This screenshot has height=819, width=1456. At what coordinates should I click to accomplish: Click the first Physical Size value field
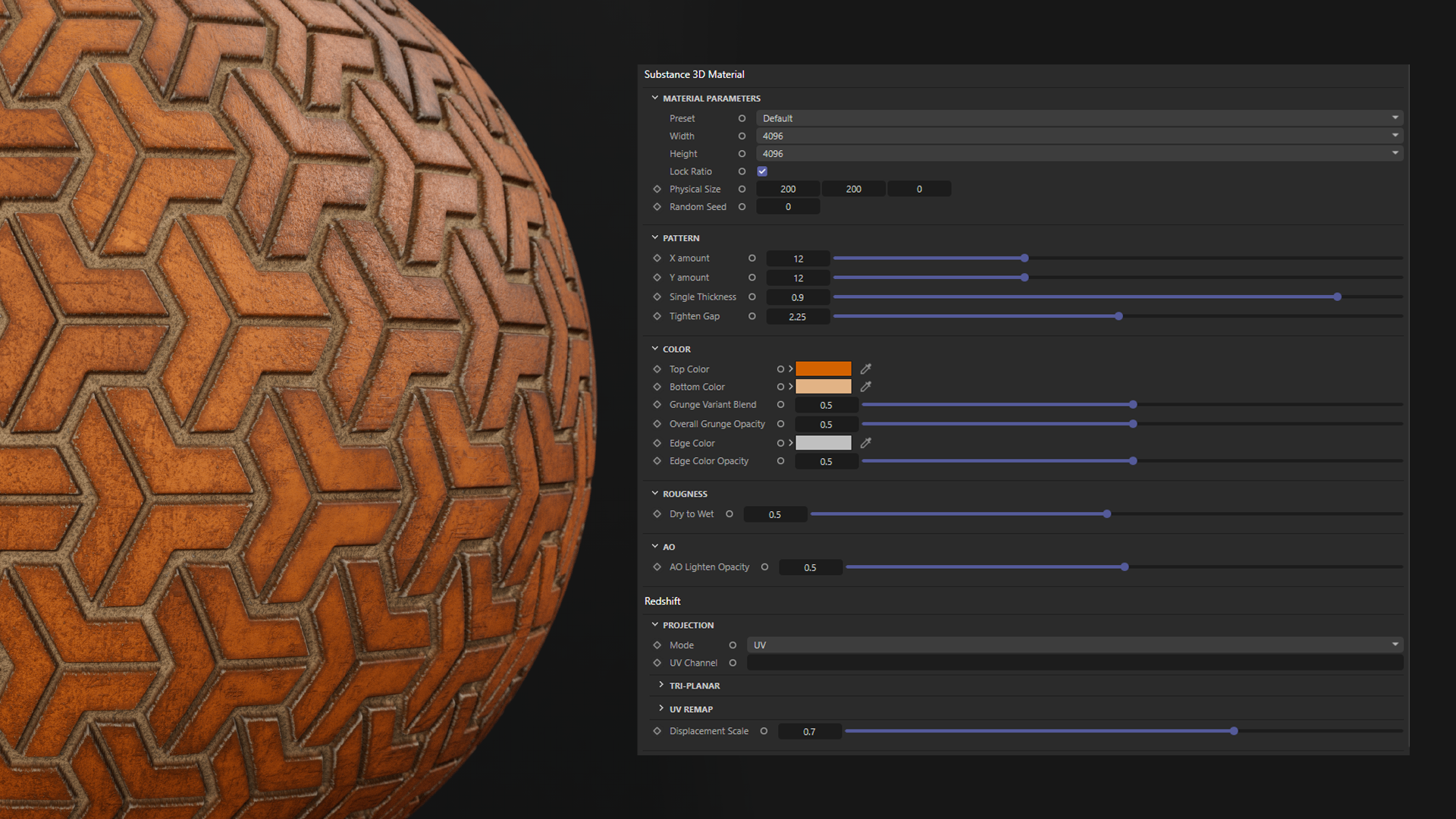click(x=788, y=189)
